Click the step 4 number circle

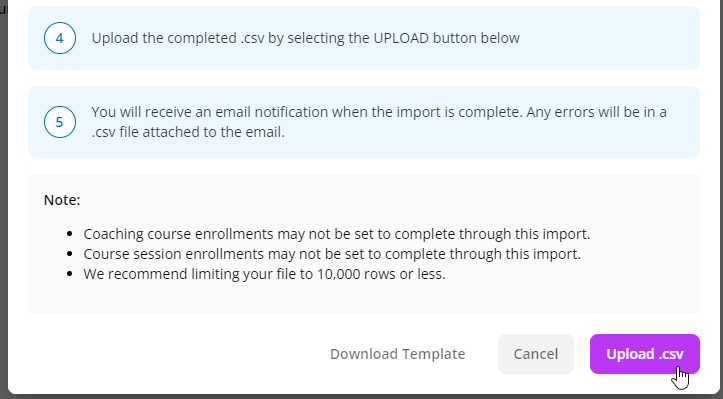[60, 38]
